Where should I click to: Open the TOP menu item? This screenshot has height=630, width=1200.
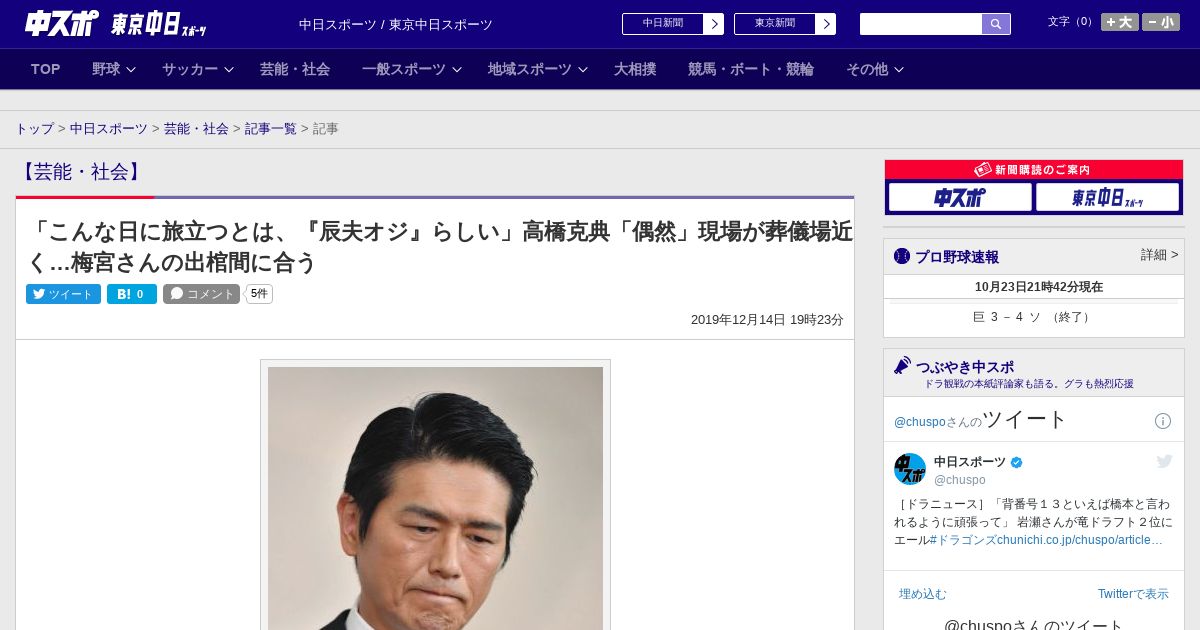tap(45, 69)
